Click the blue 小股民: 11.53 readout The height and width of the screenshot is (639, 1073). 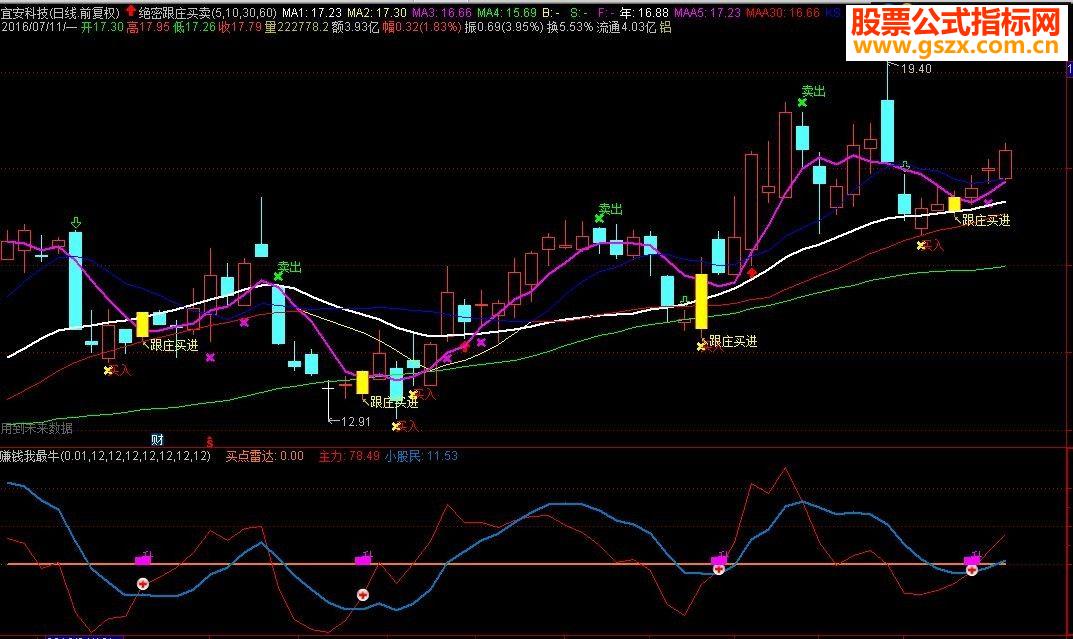(x=421, y=456)
